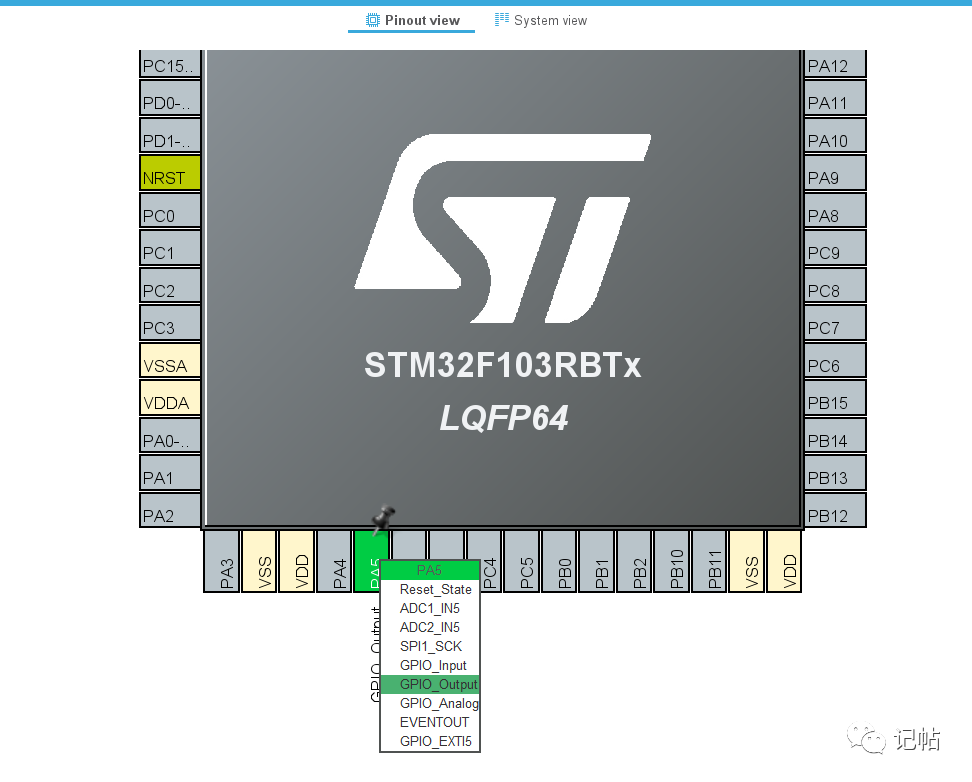Viewport: 972px width, 782px height.
Task: Select the PB12 pin on right side
Action: tap(835, 510)
